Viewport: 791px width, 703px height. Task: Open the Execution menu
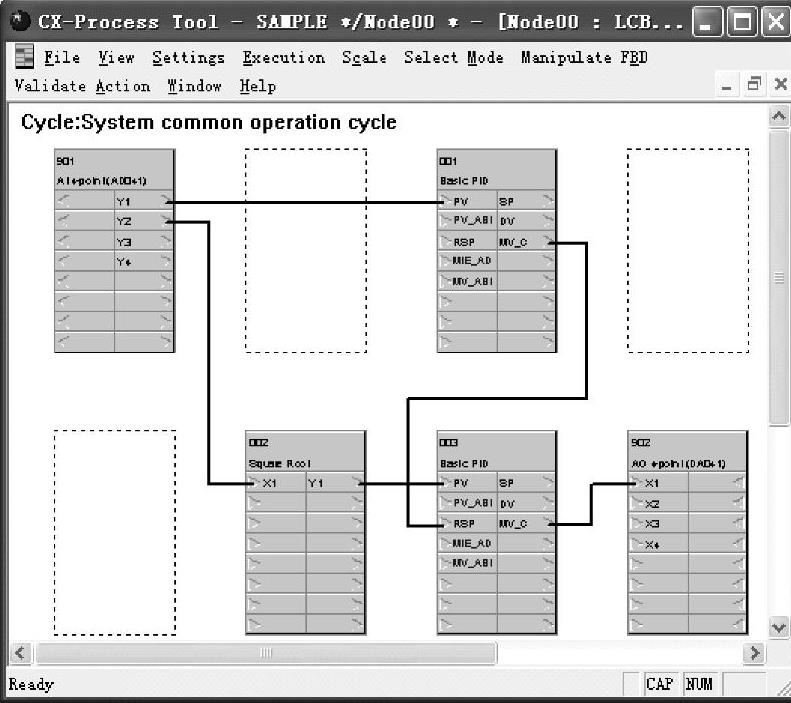point(284,57)
